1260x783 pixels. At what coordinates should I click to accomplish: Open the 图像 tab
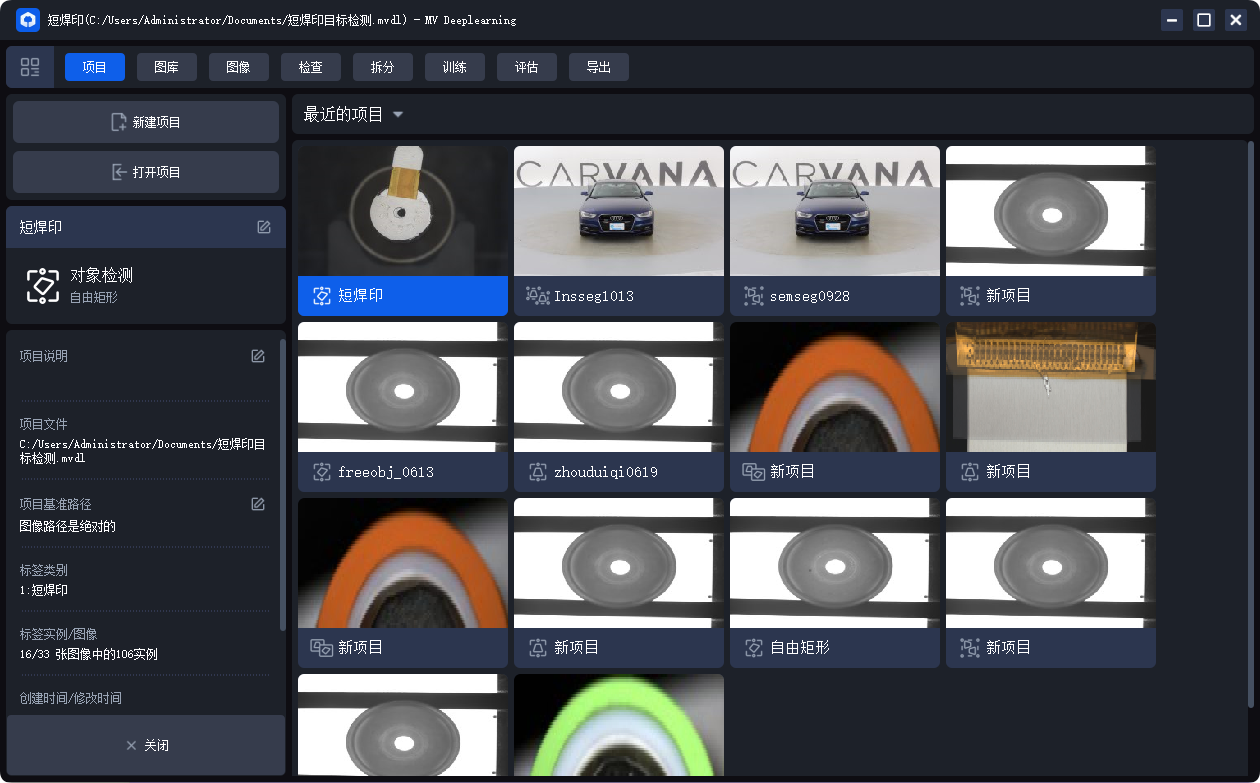coord(239,67)
